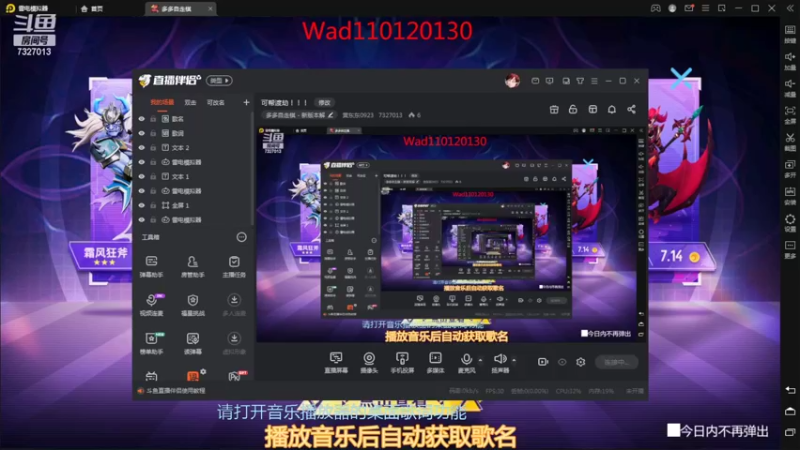Add a new scene with plus button
Screen dimensions: 800x450
(246, 103)
